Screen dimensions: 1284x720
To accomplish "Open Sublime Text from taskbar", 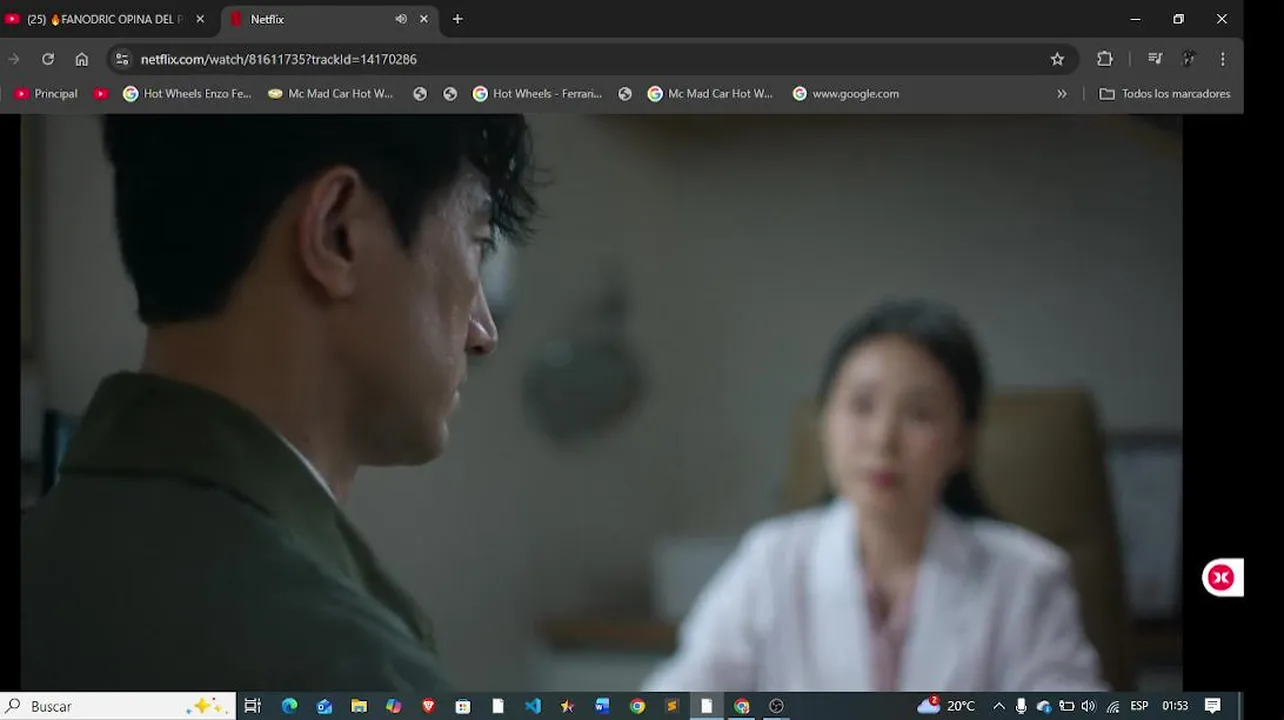I will click(672, 706).
